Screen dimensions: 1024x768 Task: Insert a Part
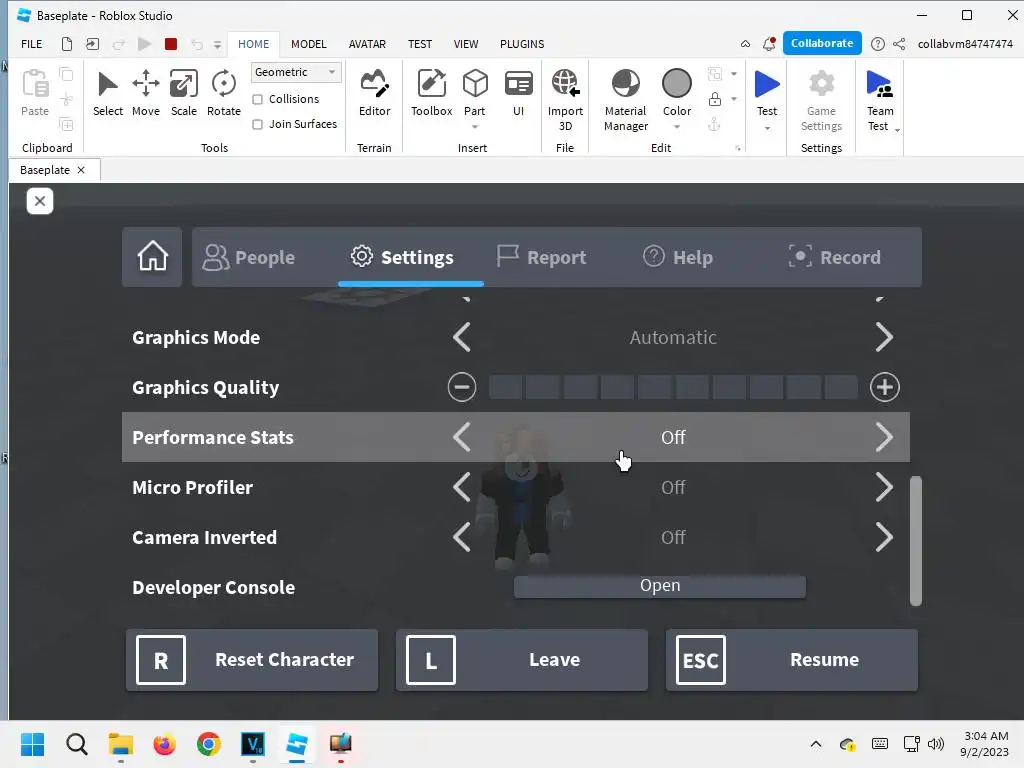475,93
